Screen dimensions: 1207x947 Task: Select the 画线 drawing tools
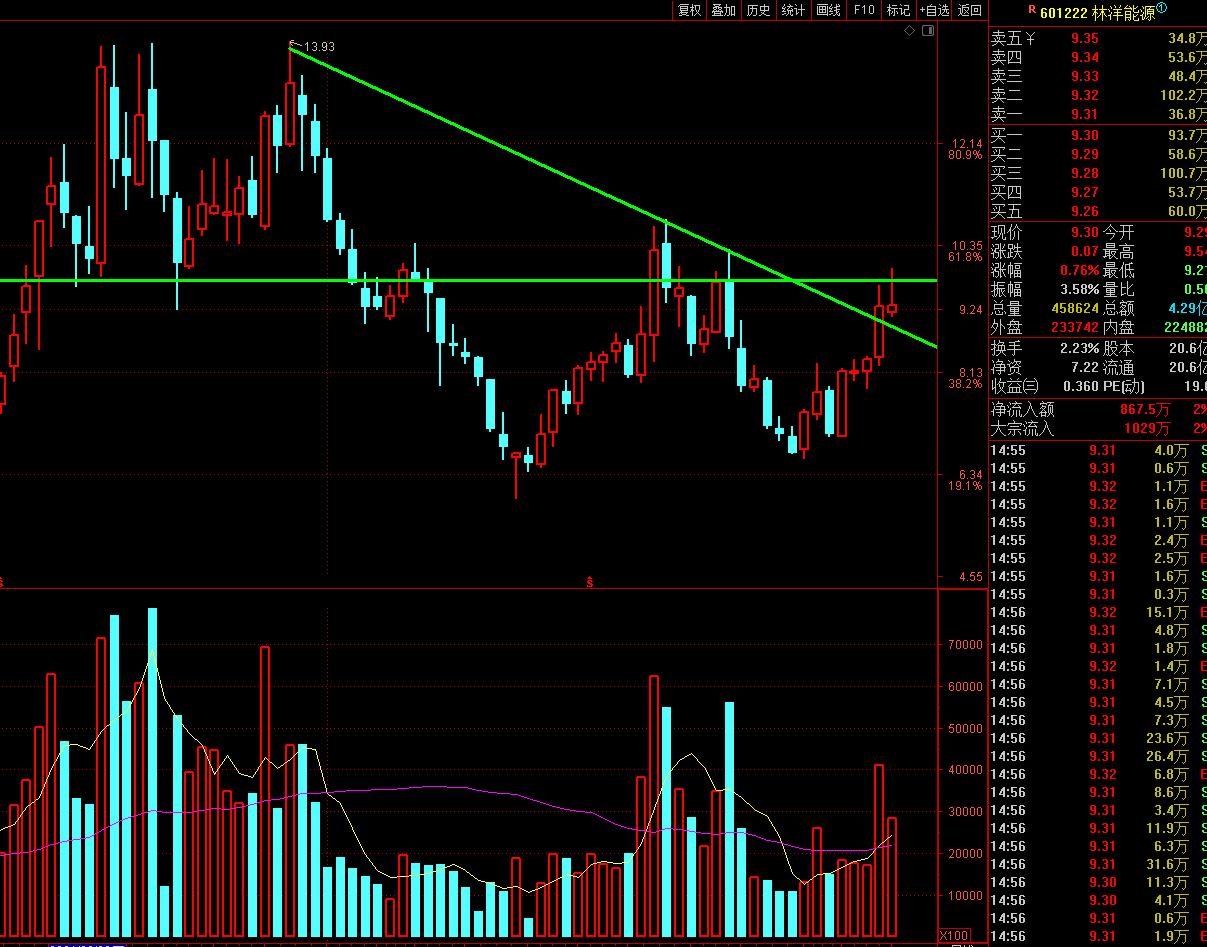tap(828, 10)
